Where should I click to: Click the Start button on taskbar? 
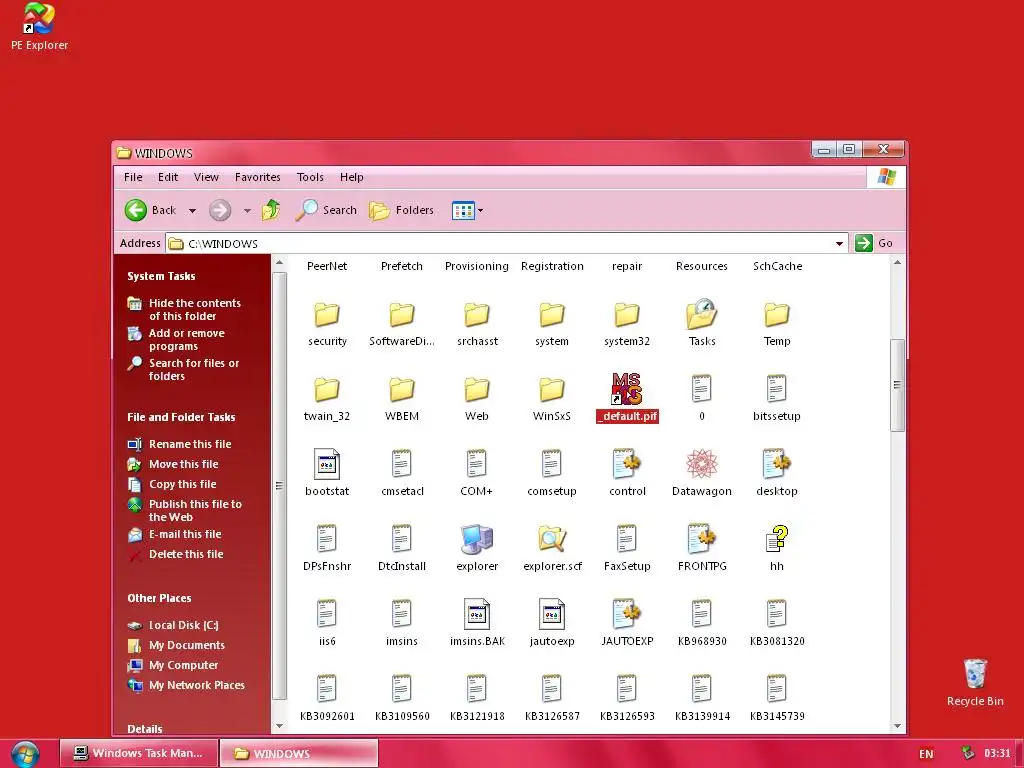click(x=25, y=754)
